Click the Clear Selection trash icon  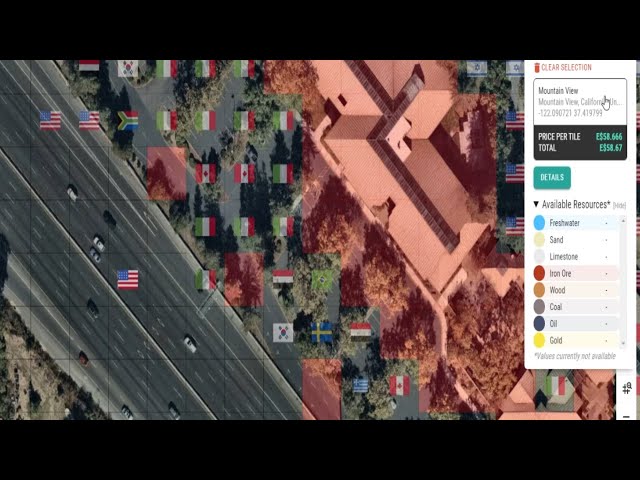click(537, 68)
